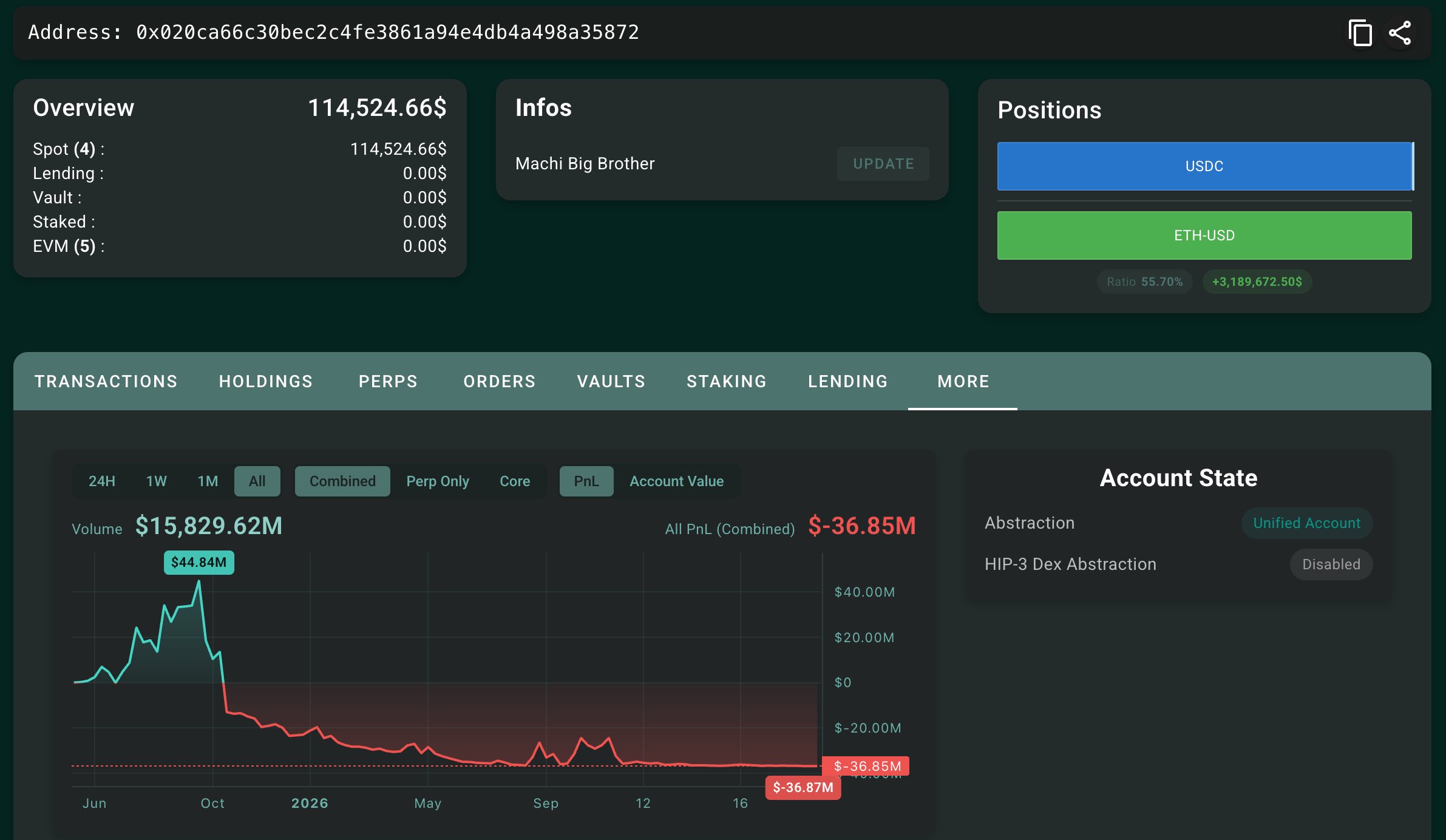
Task: Set chart range to 1M
Action: 208,481
